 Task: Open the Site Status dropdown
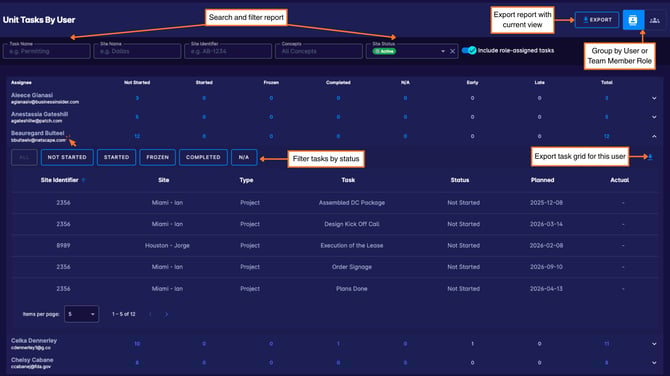(443, 51)
